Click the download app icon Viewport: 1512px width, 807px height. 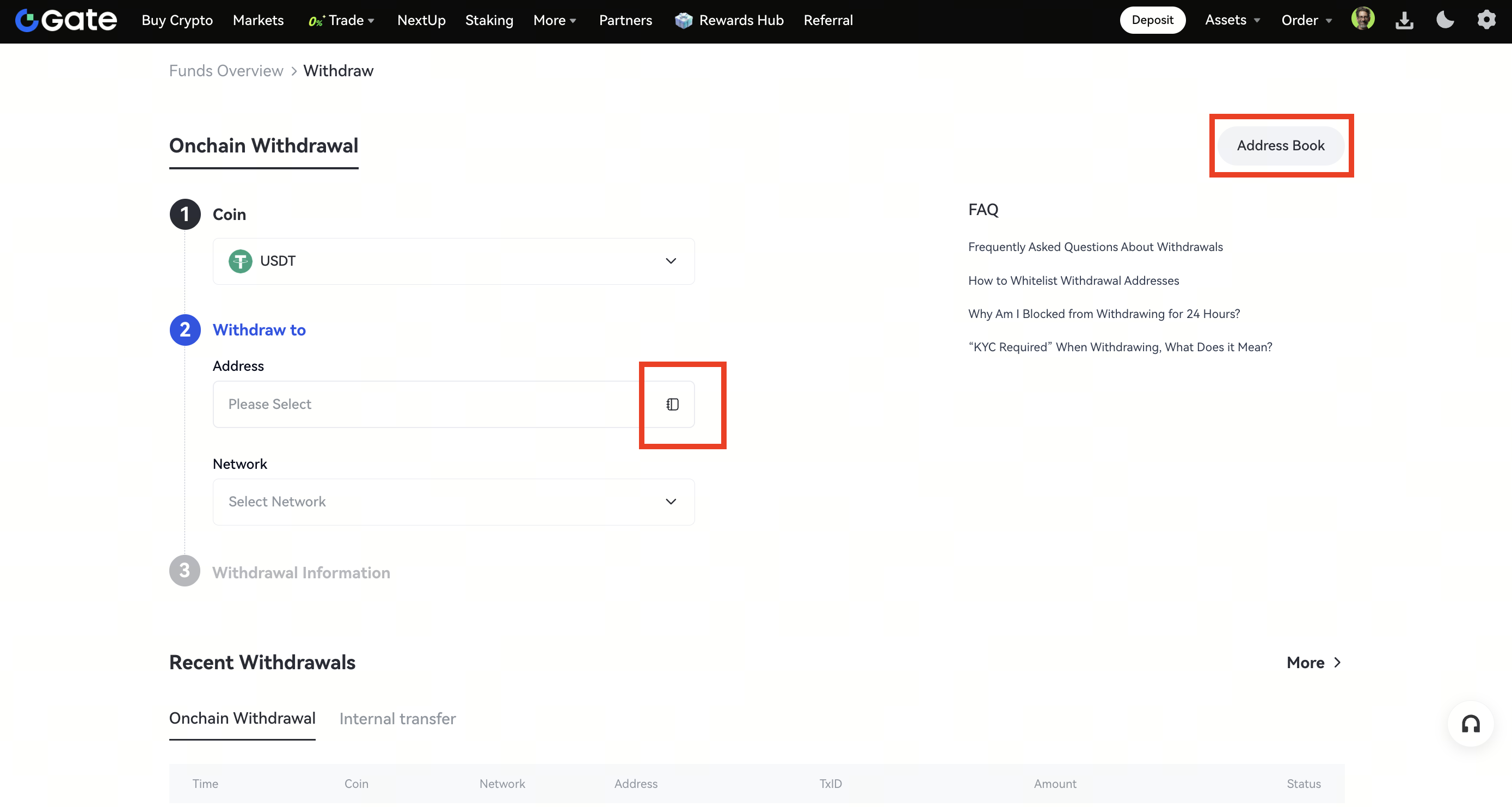pos(1404,21)
